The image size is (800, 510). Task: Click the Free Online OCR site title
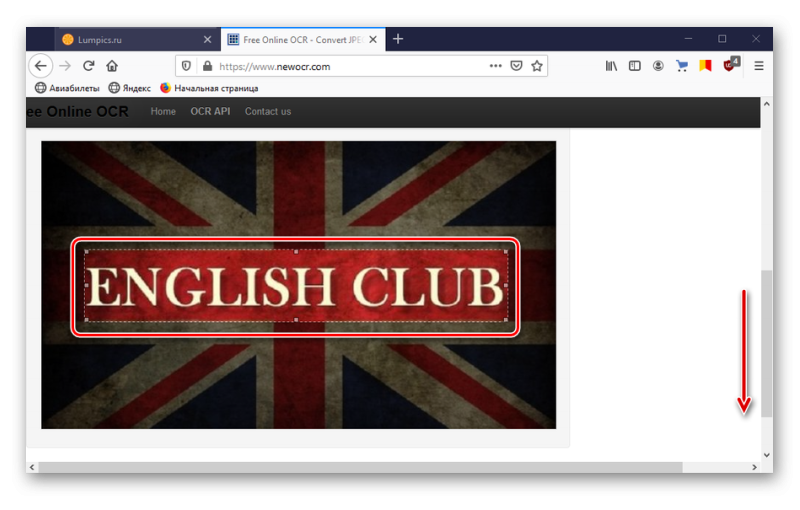click(78, 112)
